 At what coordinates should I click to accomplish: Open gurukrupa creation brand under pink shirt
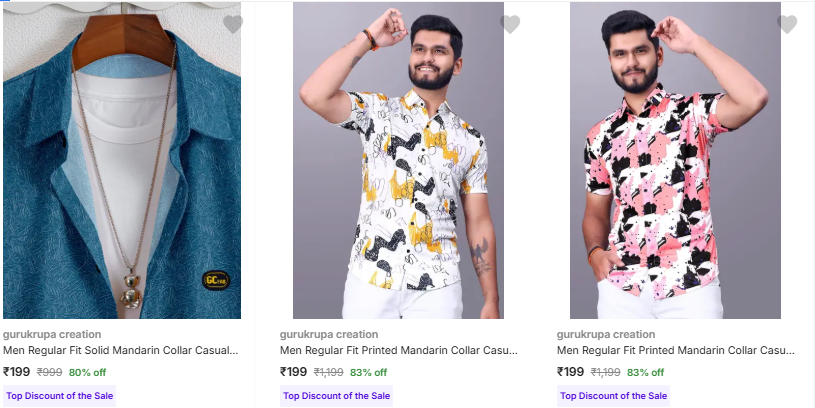pos(606,334)
